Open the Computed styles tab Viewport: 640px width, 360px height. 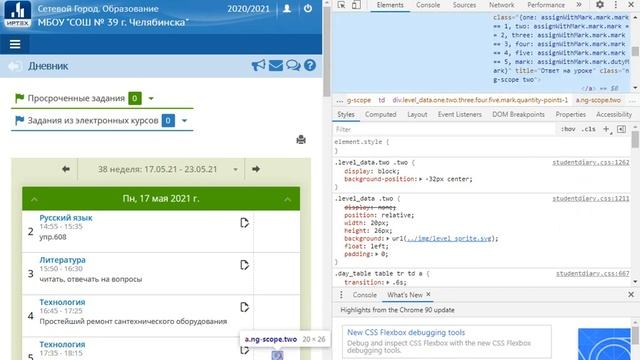click(x=380, y=115)
